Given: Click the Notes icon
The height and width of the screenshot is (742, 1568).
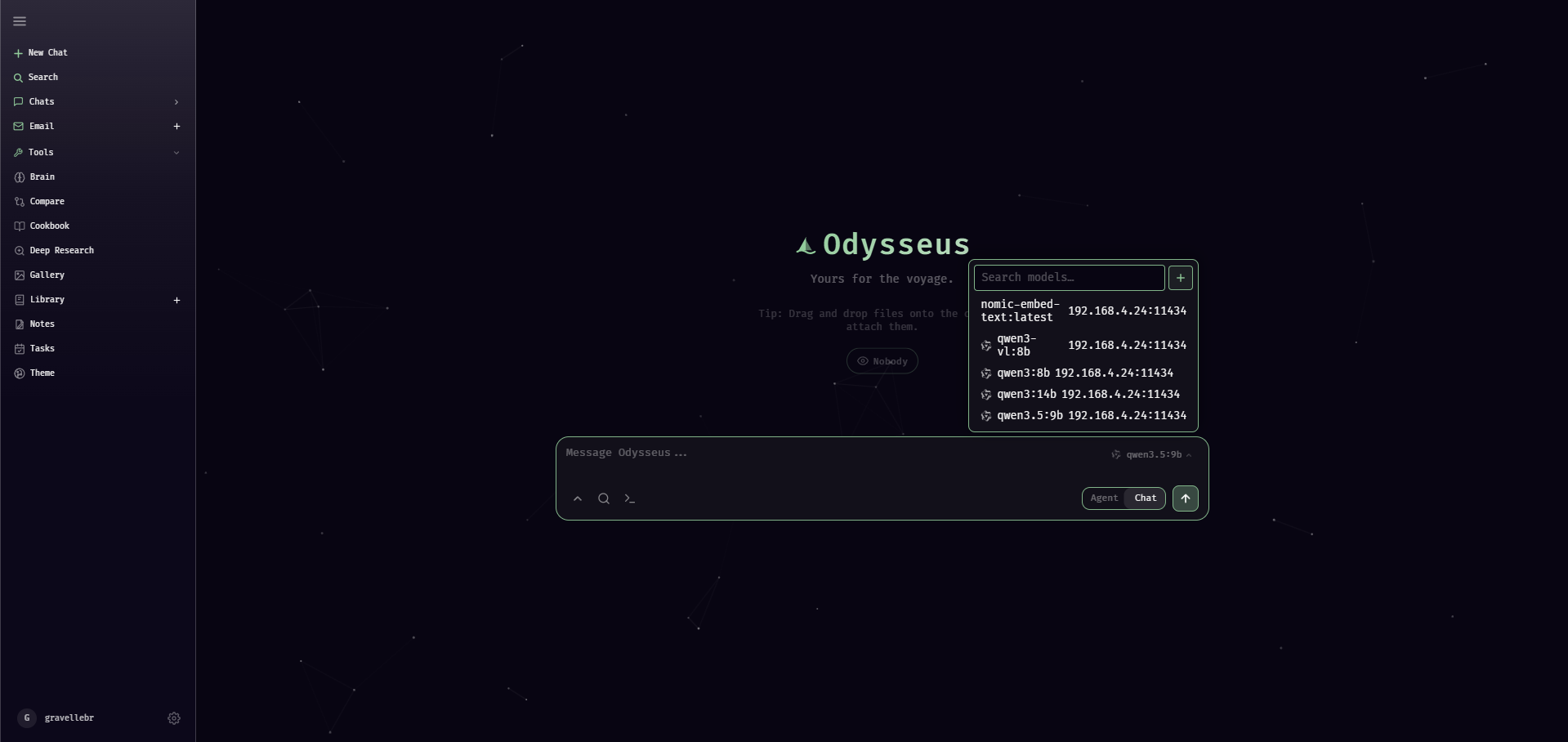Looking at the screenshot, I should tap(20, 324).
